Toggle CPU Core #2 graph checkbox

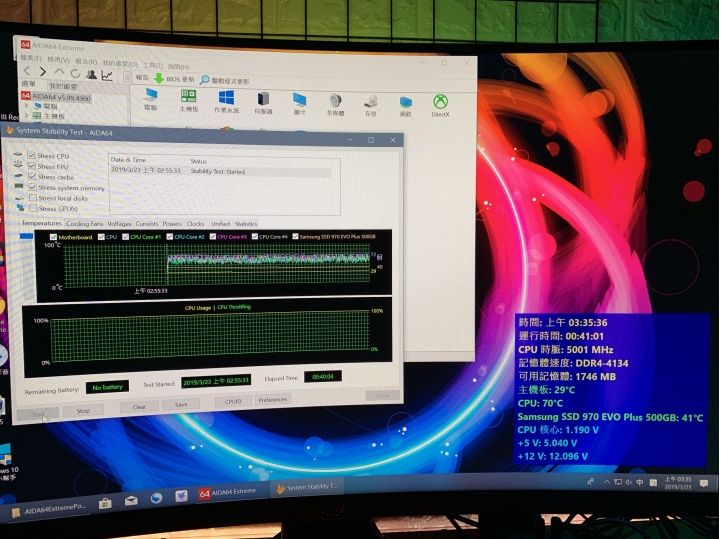(x=170, y=236)
